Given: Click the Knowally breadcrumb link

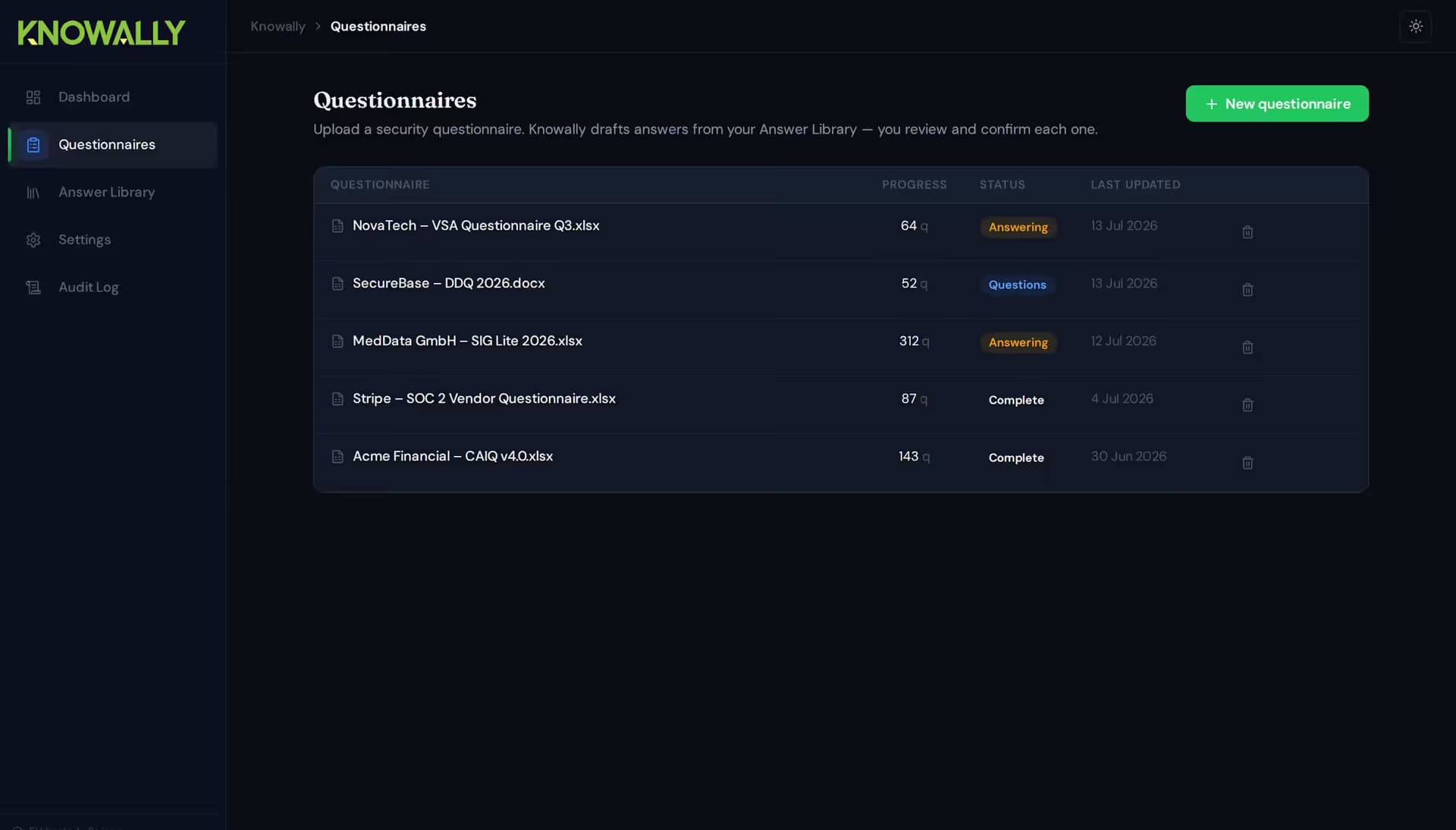Looking at the screenshot, I should pos(278,27).
